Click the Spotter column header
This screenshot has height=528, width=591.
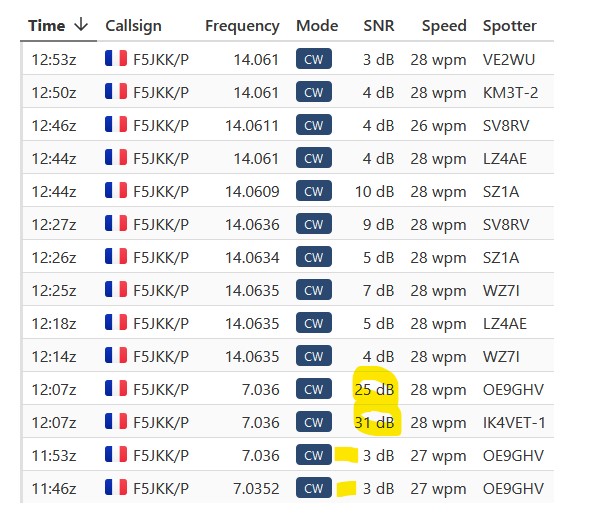click(x=510, y=26)
